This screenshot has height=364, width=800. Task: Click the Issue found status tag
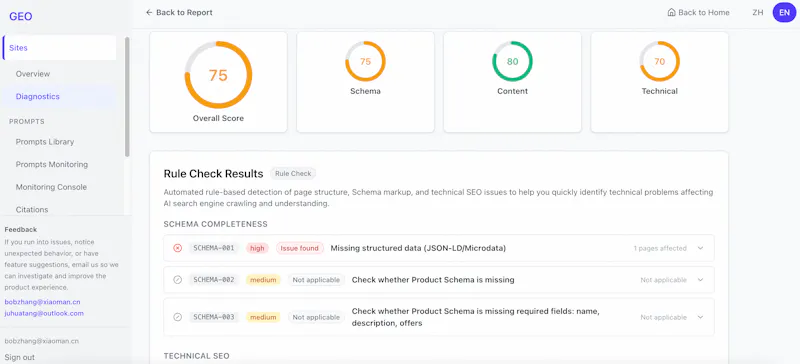tap(300, 248)
